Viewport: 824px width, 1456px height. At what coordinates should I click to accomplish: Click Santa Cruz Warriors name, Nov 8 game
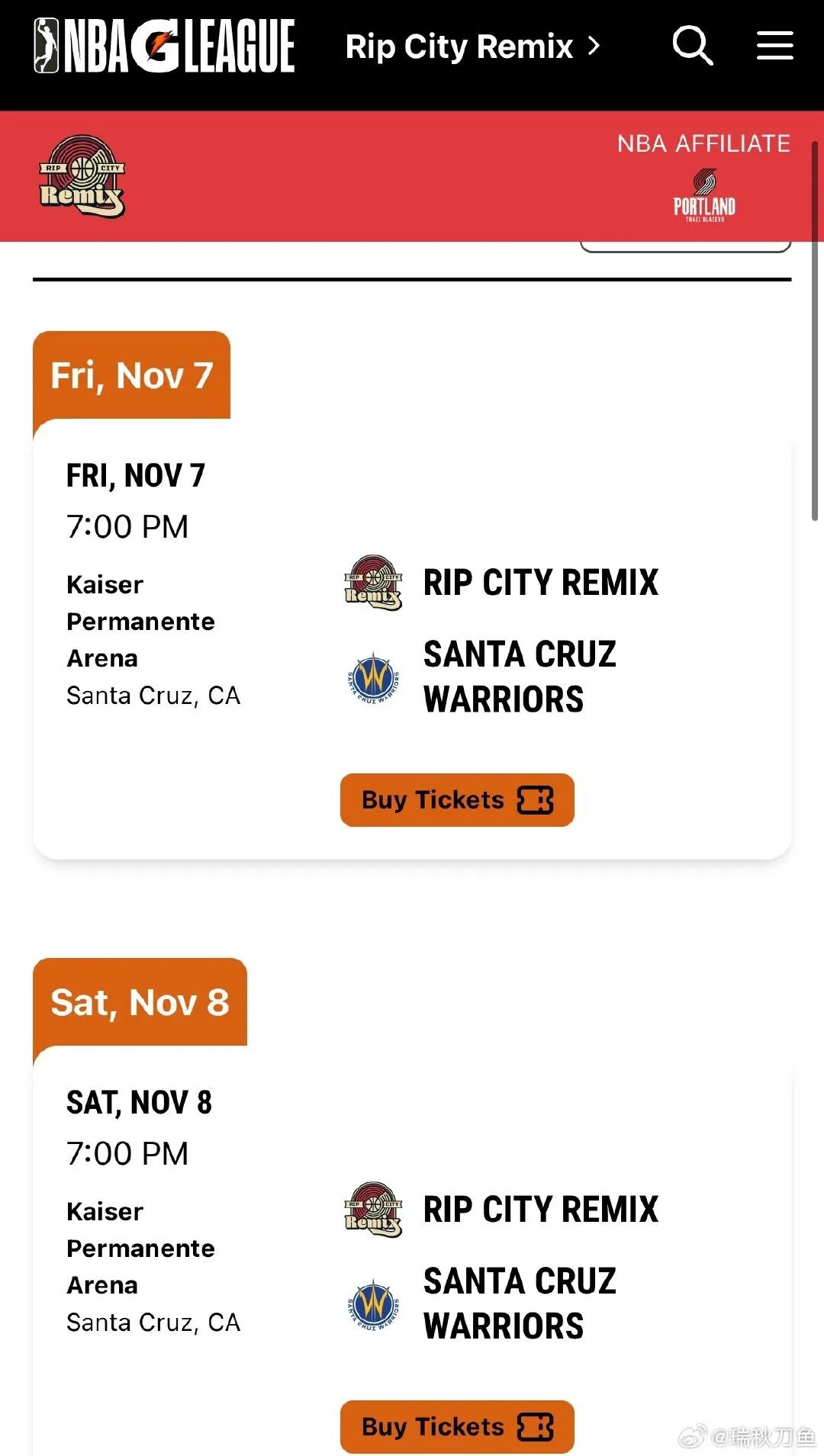click(x=520, y=1303)
